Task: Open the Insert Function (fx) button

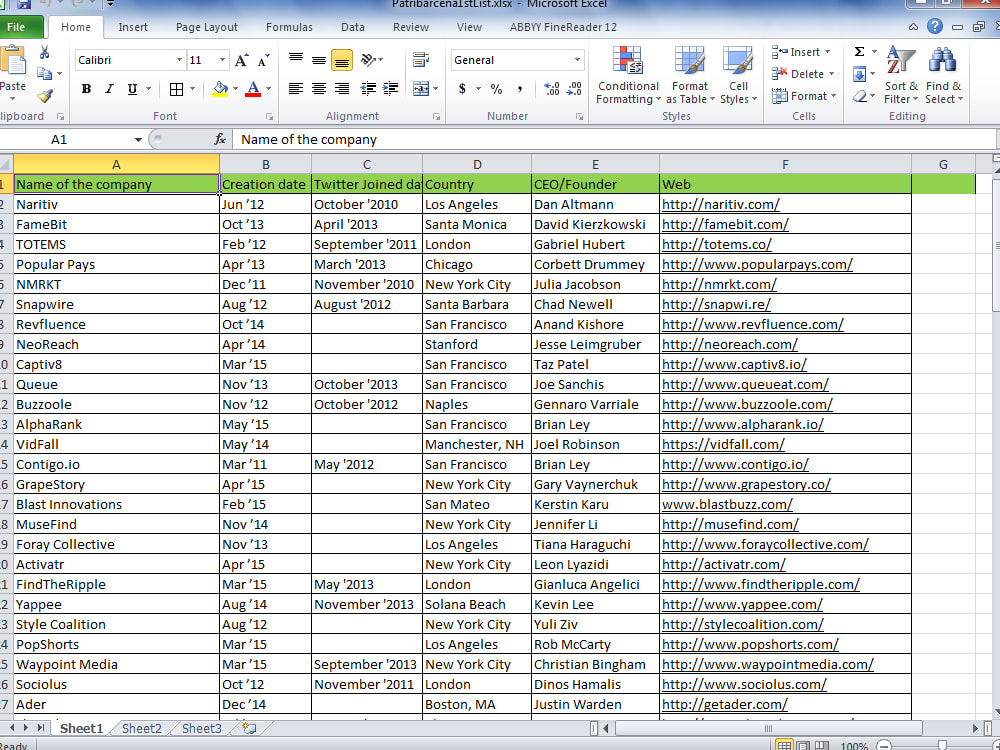Action: (x=220, y=139)
